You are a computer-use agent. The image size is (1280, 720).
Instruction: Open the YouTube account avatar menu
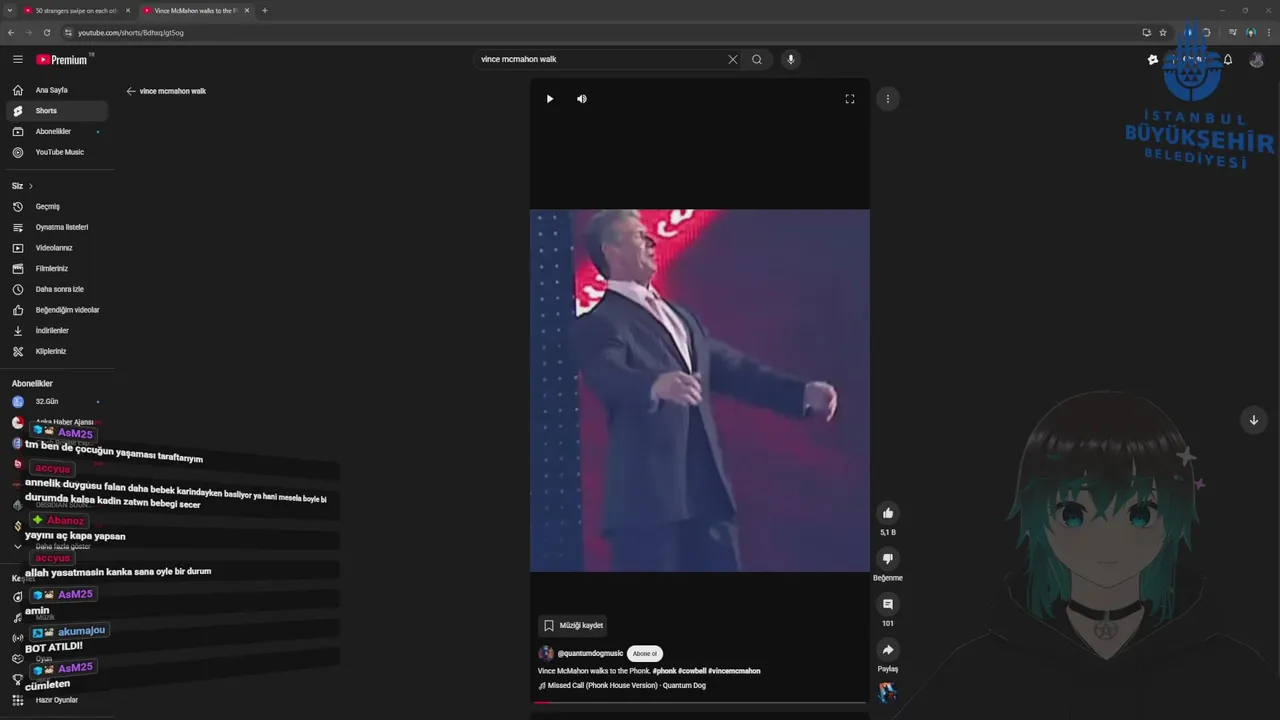click(1257, 59)
